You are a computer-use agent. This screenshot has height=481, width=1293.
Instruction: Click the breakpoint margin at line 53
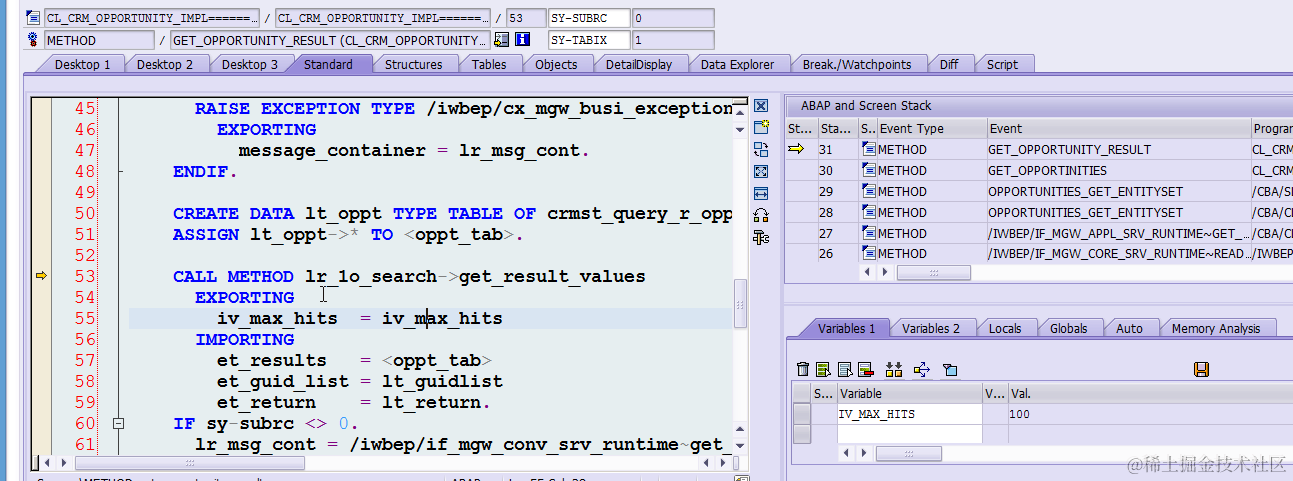coord(41,276)
